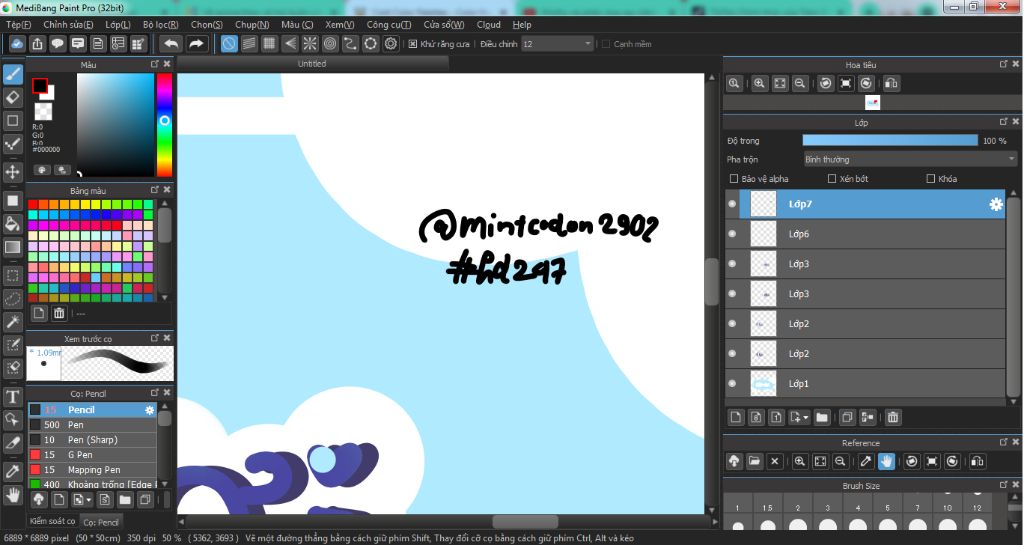Viewport: 1024px width, 548px height.
Task: Select the white background color swatch
Action: [48, 94]
